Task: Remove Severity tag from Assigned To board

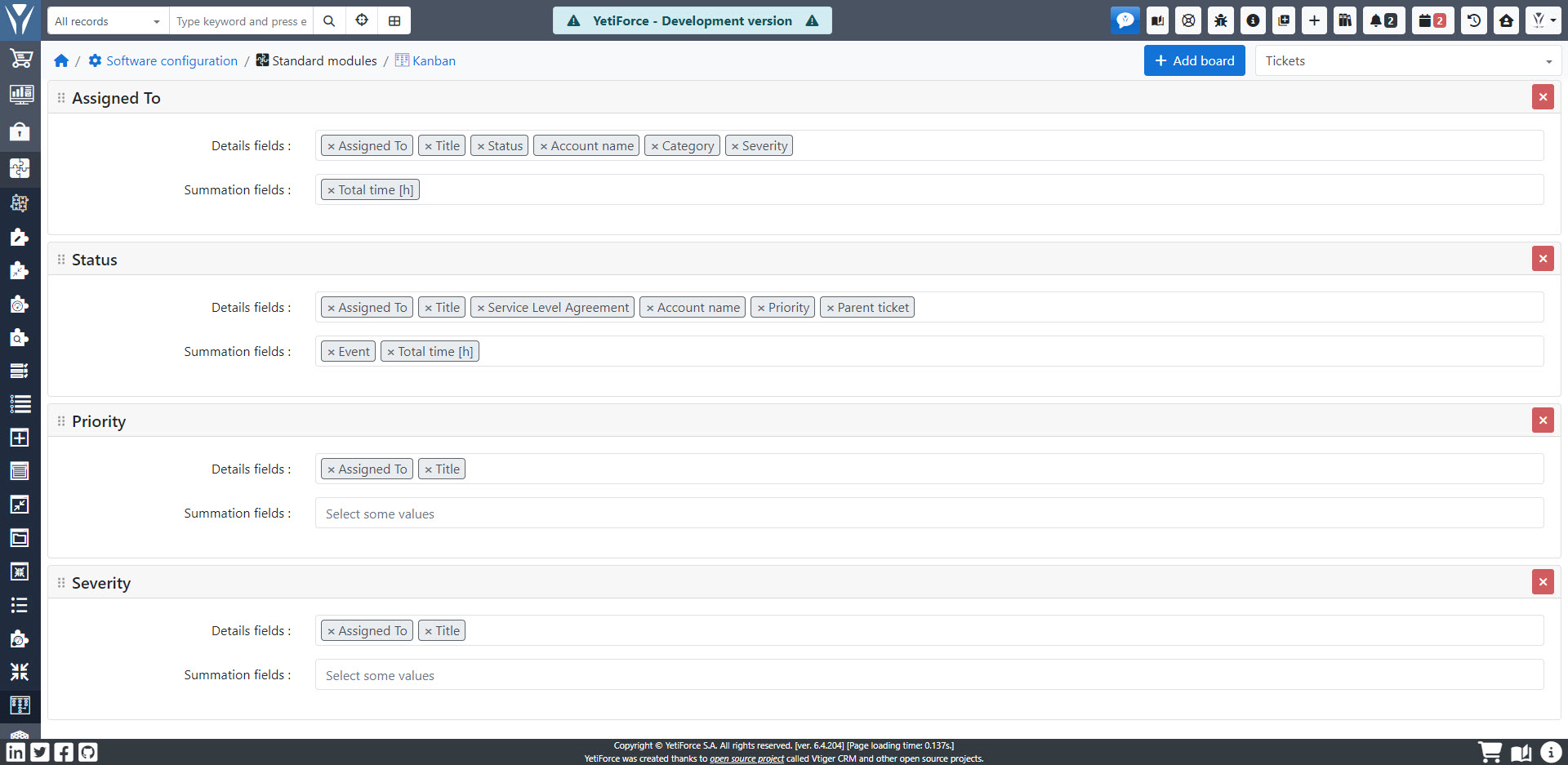Action: (735, 146)
